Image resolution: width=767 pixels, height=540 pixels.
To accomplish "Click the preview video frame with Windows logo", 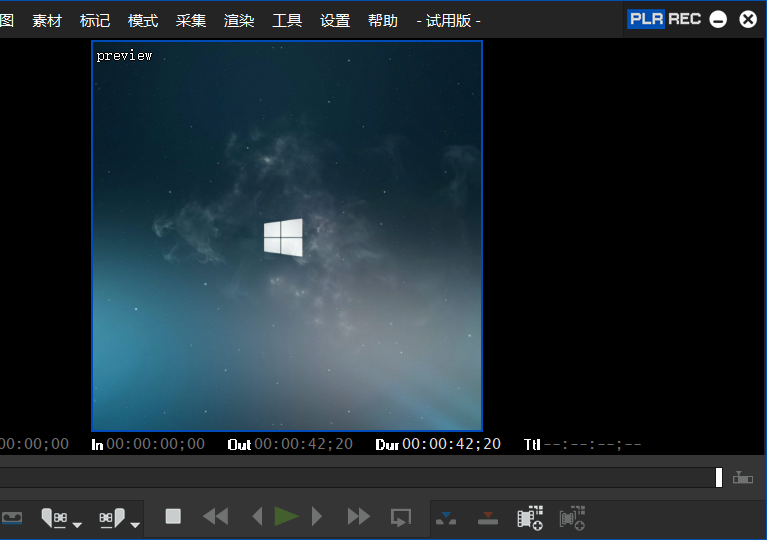I will point(287,236).
